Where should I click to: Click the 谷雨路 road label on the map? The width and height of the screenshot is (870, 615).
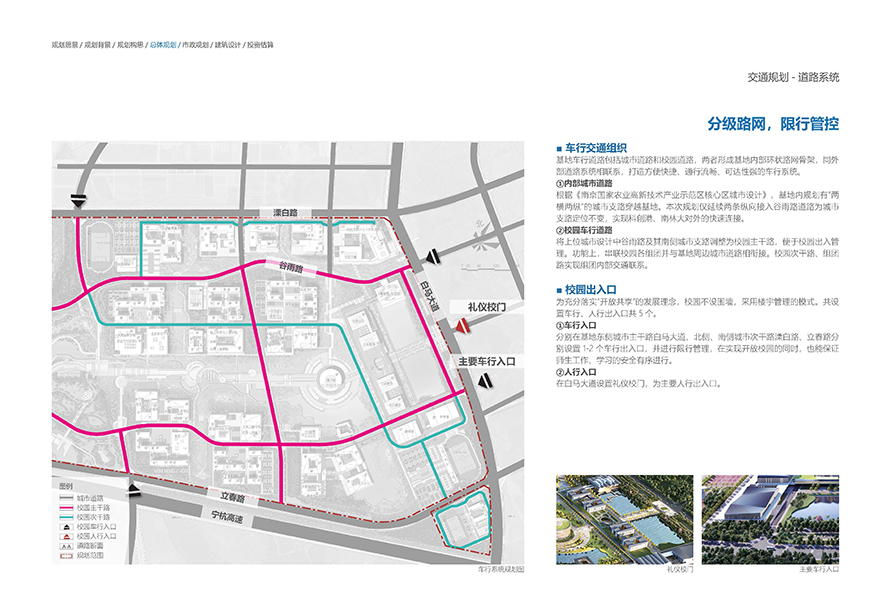pyautogui.click(x=291, y=268)
